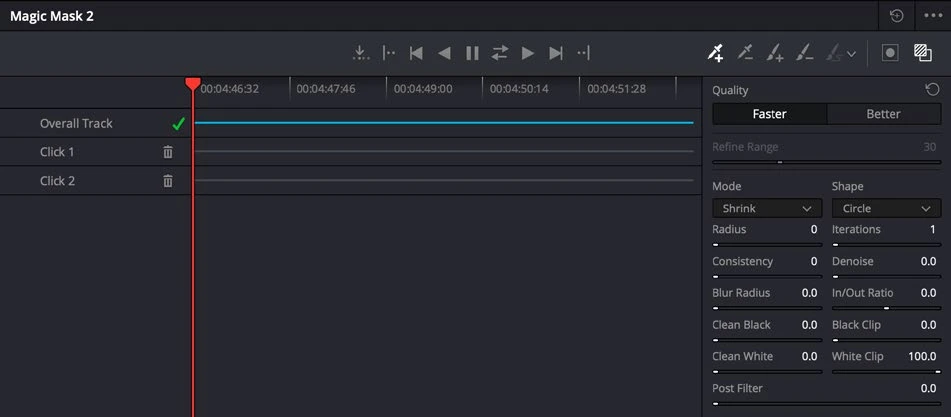
Task: Open the Shape dropdown showing Circle
Action: coord(886,208)
